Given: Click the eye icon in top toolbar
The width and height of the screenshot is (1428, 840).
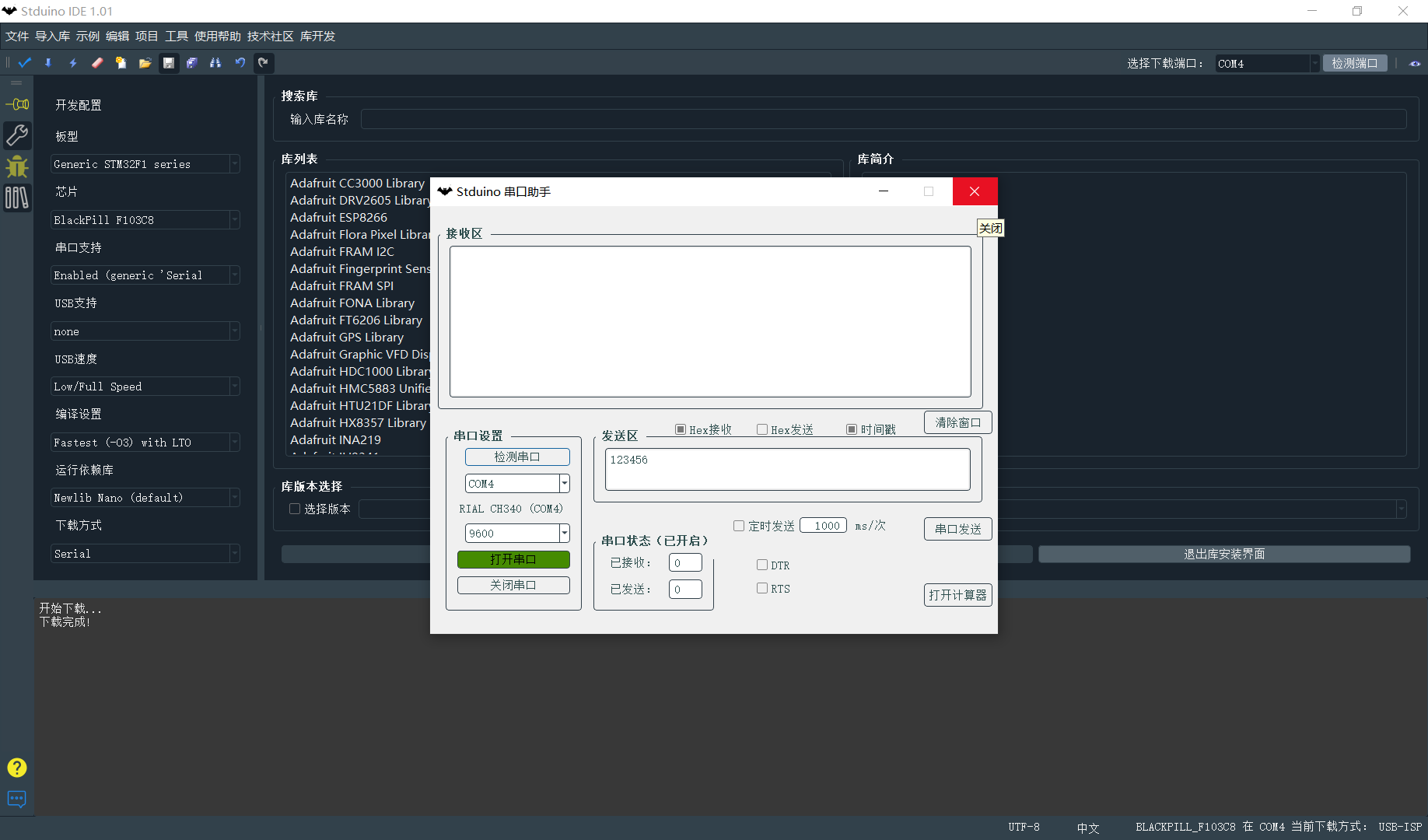Looking at the screenshot, I should [1415, 64].
